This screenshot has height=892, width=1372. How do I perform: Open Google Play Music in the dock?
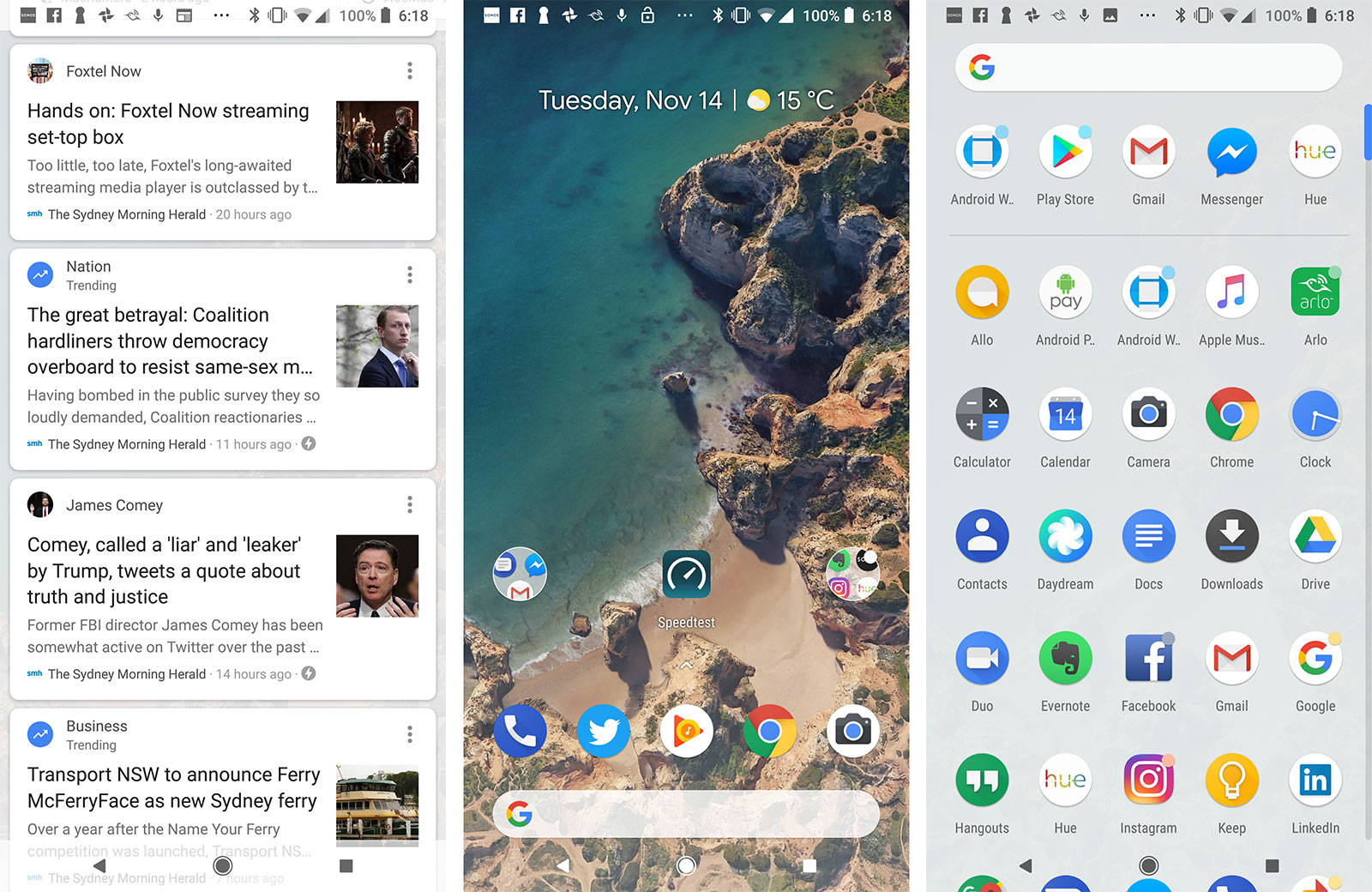coord(686,731)
